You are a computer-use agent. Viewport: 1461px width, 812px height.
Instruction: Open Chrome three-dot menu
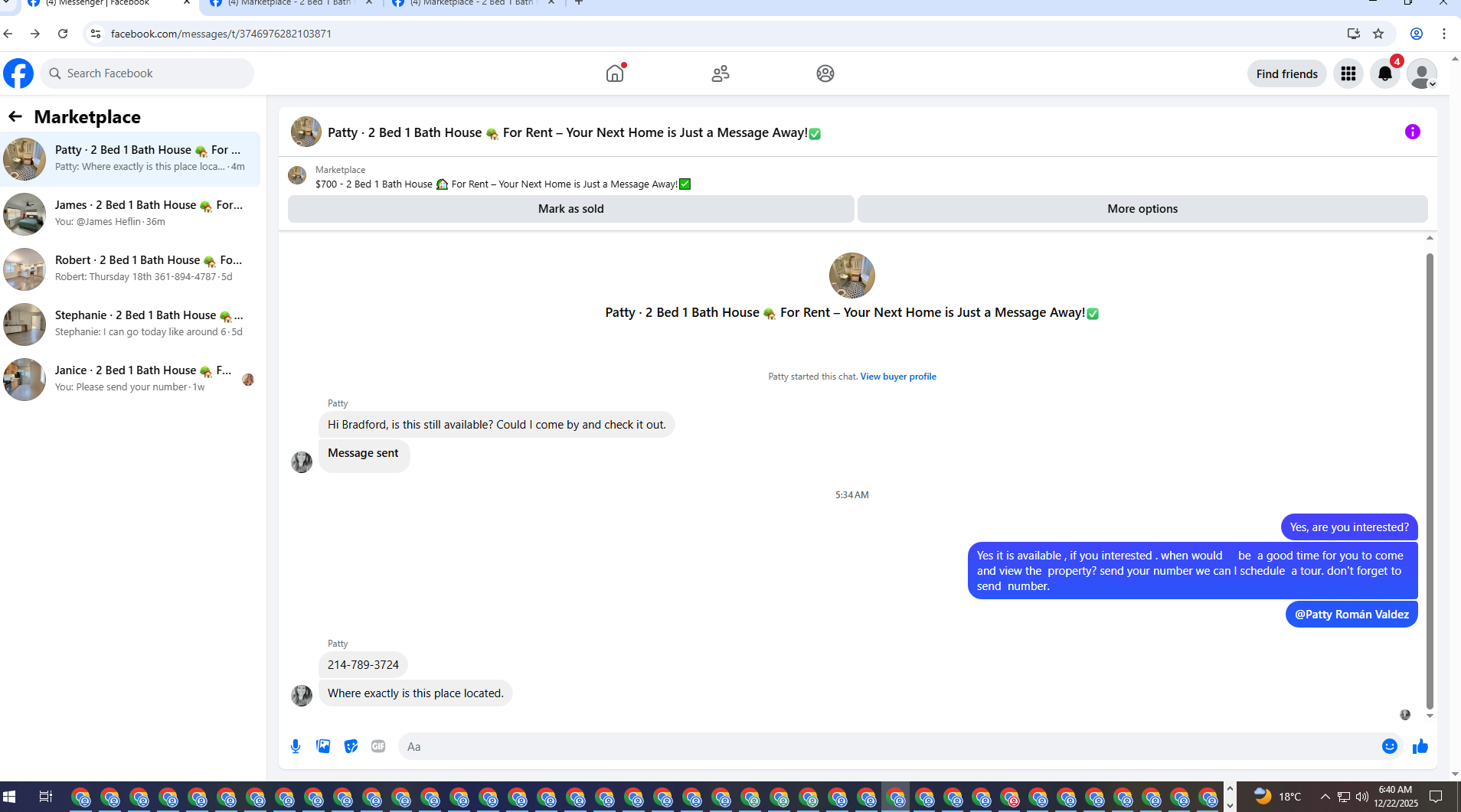[x=1444, y=34]
